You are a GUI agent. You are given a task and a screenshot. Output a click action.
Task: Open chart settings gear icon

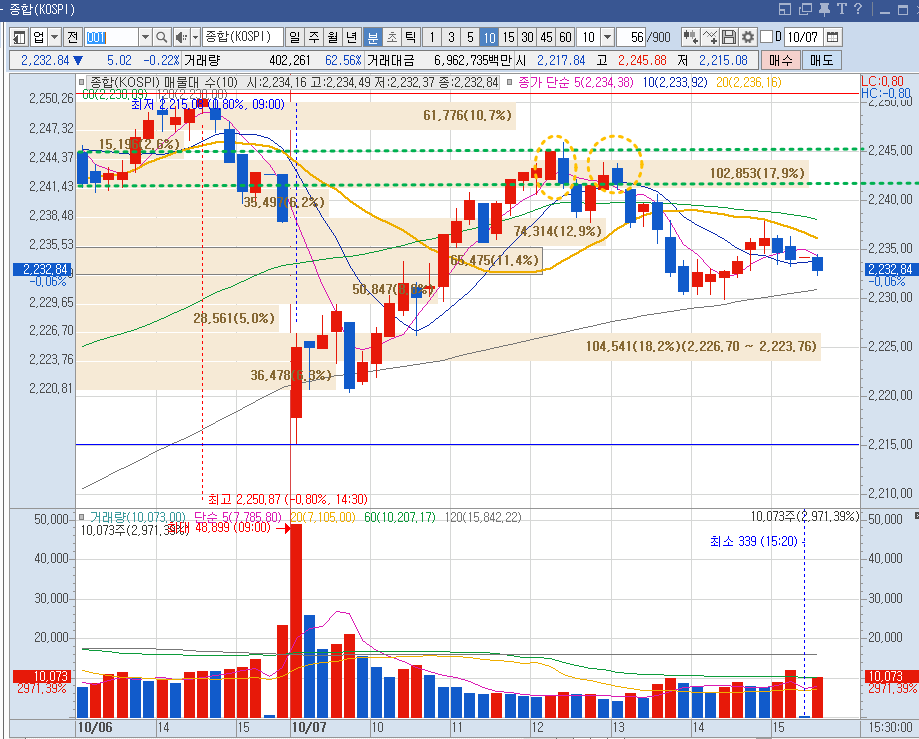[747, 38]
